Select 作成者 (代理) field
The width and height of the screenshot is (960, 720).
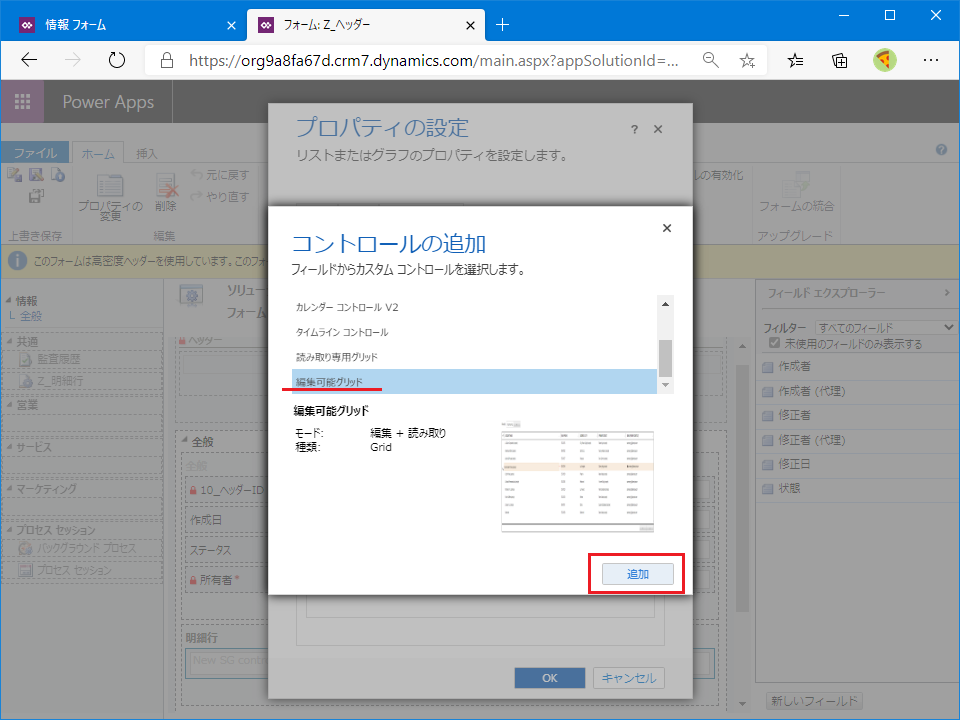(x=857, y=391)
